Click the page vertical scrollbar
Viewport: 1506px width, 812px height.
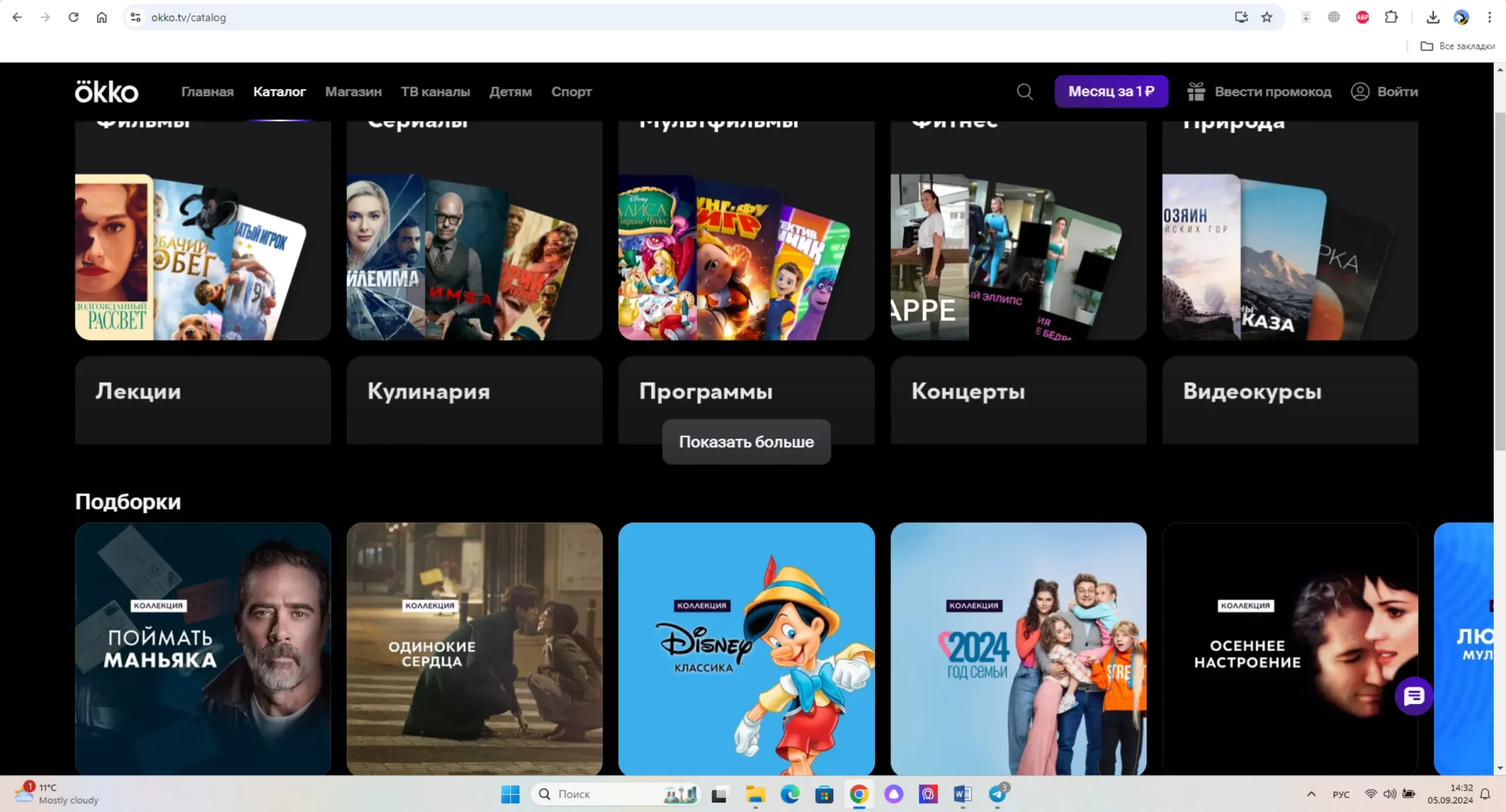click(x=1500, y=282)
